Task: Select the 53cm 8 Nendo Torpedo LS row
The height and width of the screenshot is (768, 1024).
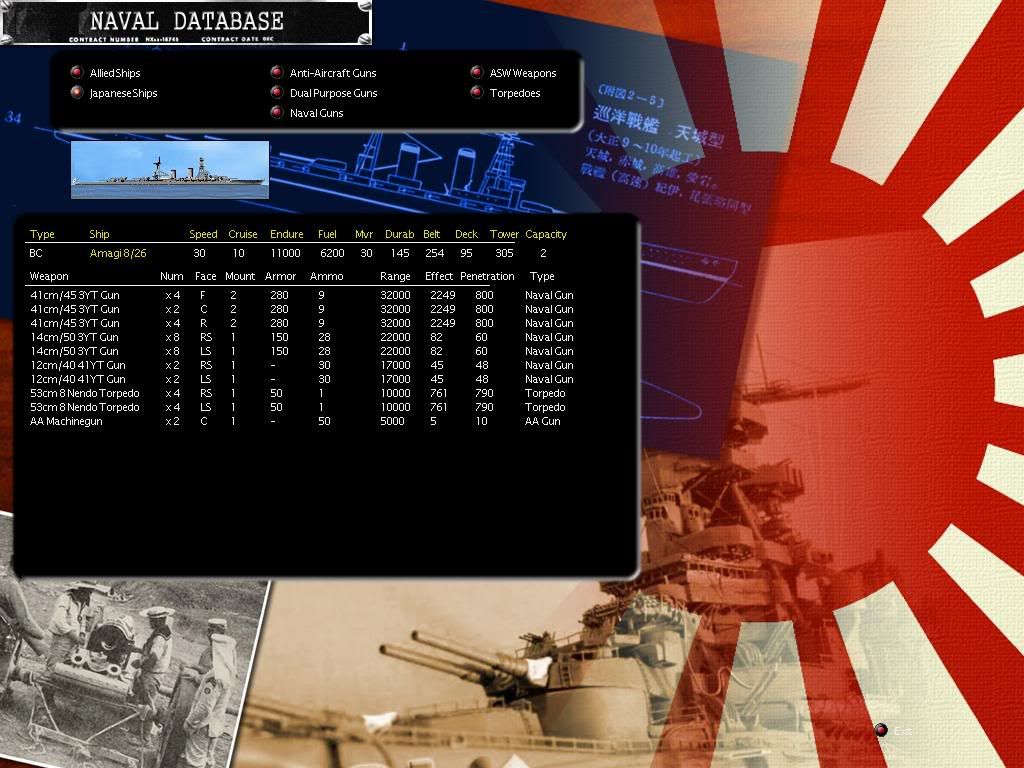Action: [x=302, y=408]
